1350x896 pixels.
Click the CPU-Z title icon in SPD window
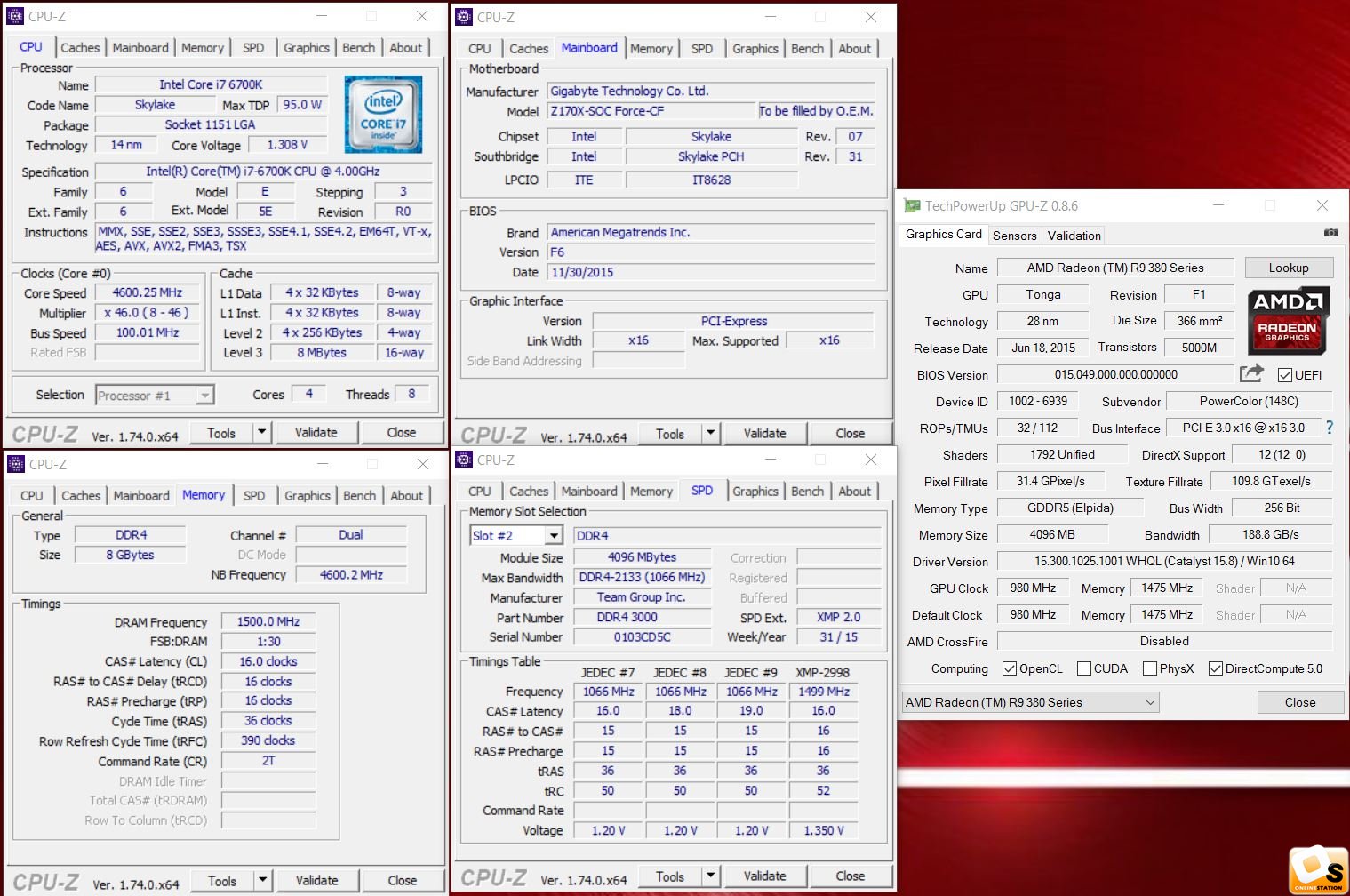click(x=464, y=460)
